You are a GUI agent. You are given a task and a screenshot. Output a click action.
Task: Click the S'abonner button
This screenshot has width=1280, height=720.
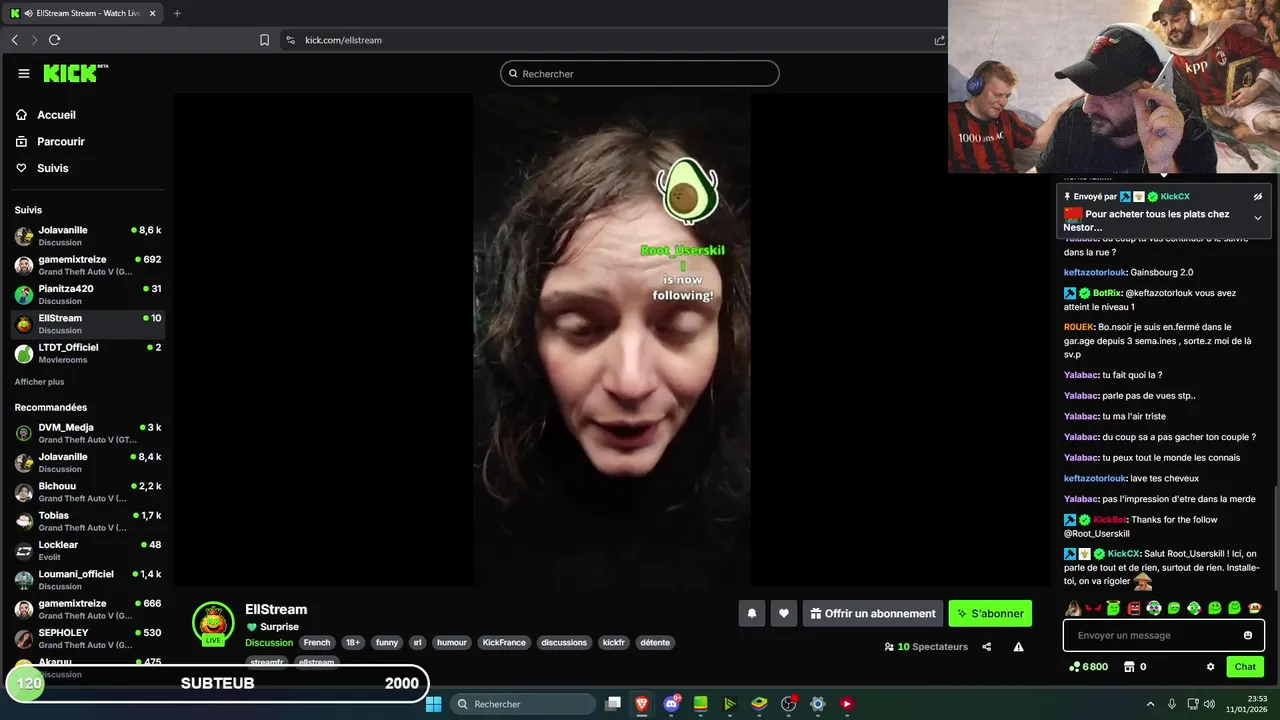coord(990,614)
